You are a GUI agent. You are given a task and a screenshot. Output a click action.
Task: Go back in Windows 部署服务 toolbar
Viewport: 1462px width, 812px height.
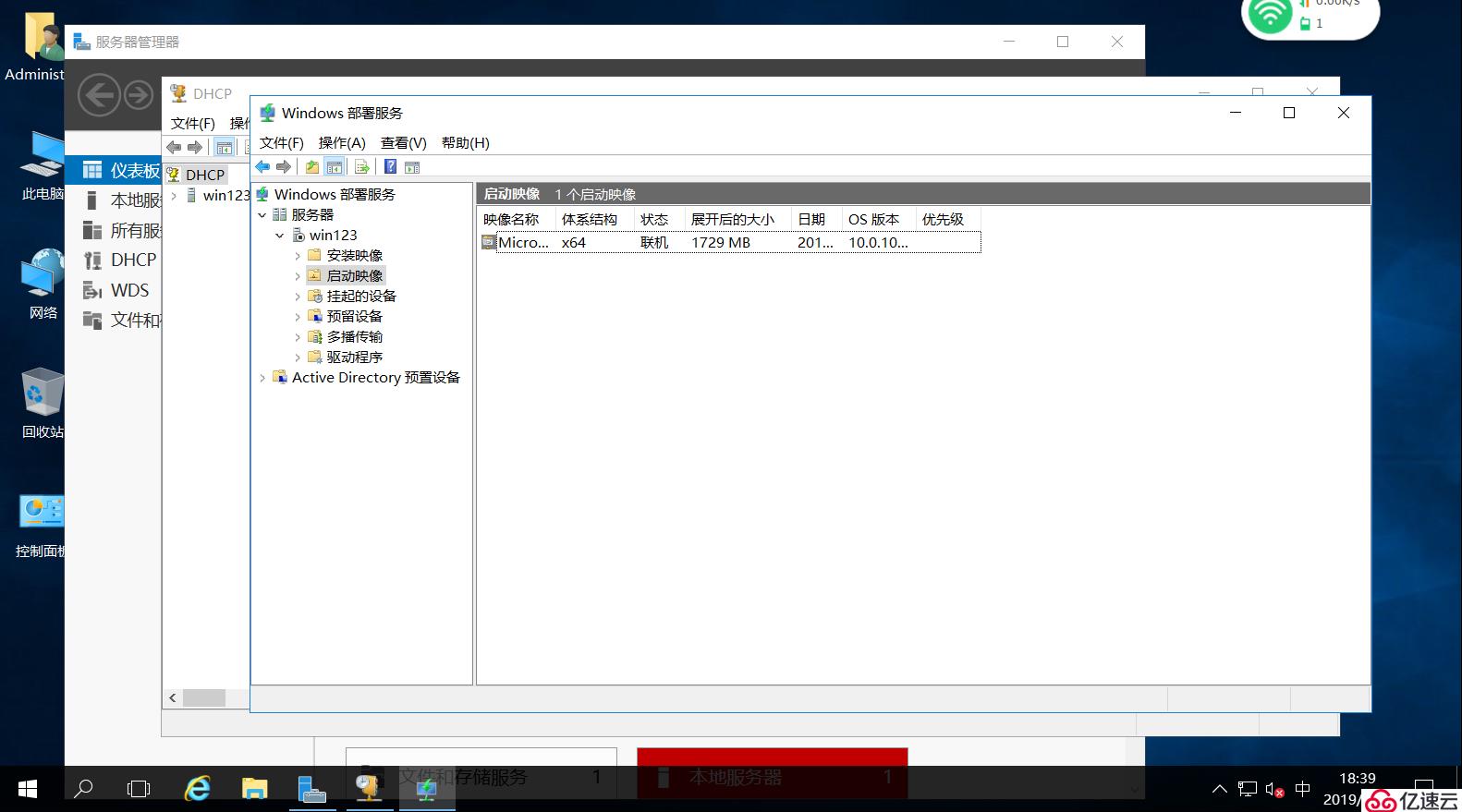pos(263,167)
